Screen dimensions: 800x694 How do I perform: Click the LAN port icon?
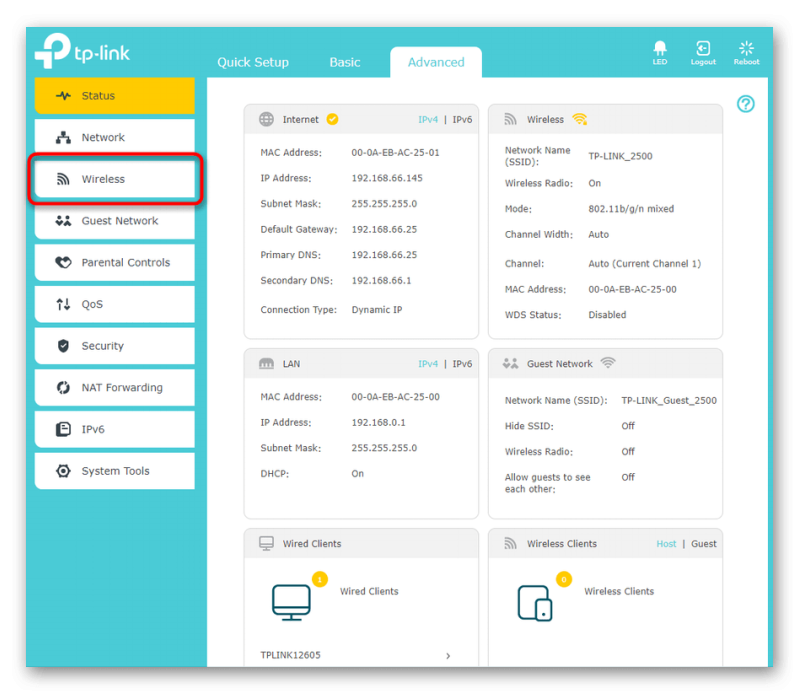(266, 364)
